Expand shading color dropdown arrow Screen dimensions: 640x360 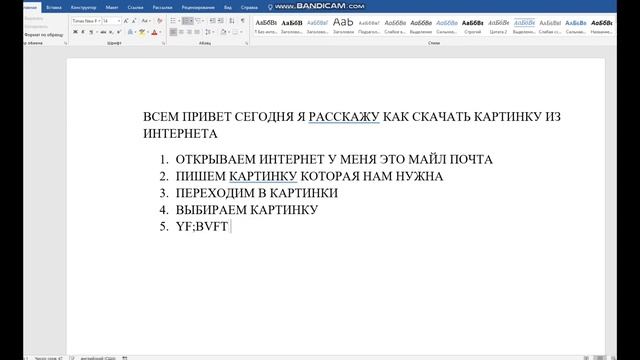click(x=229, y=32)
